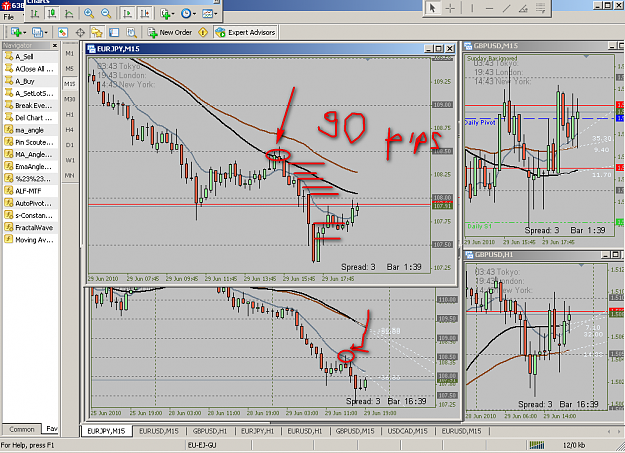Switch timeframe to W1
Image resolution: width=625 pixels, height=453 pixels.
pyautogui.click(x=70, y=160)
